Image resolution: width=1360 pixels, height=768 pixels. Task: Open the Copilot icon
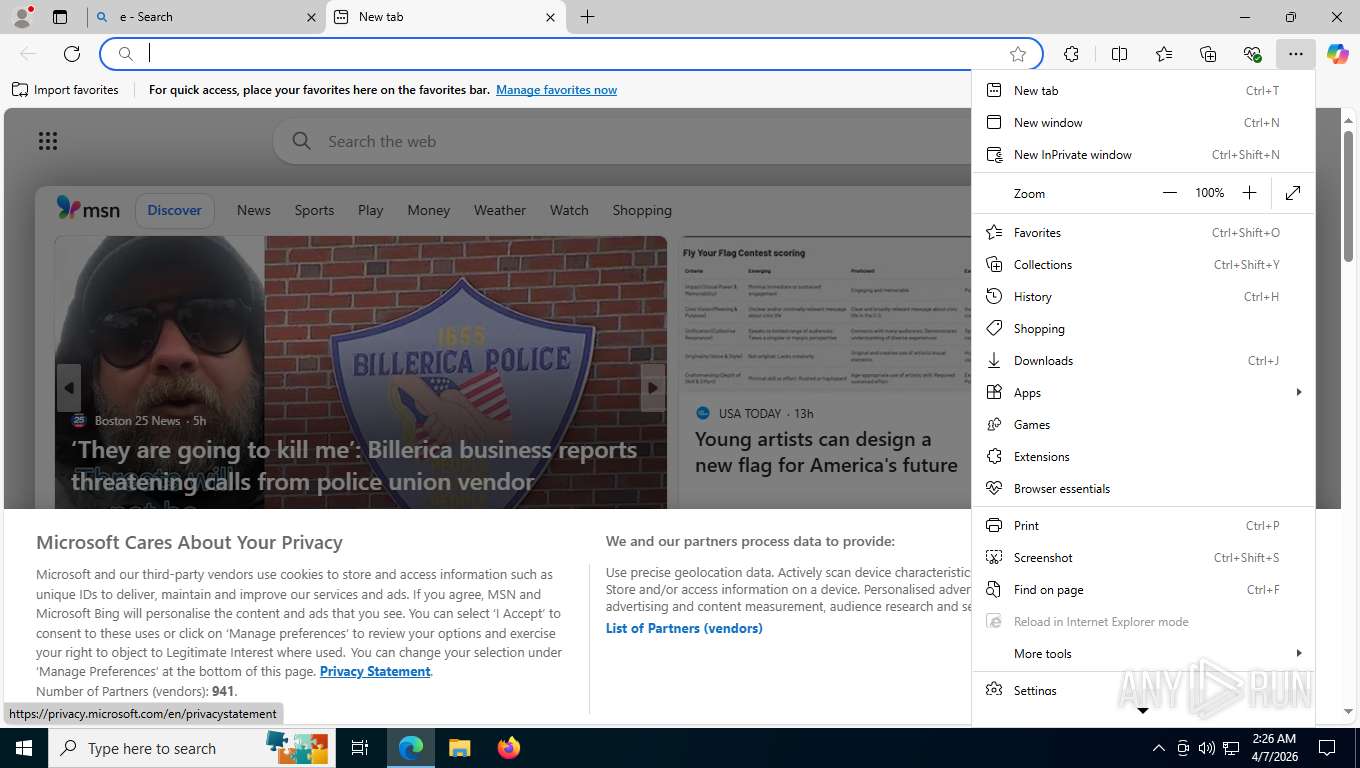click(x=1338, y=54)
